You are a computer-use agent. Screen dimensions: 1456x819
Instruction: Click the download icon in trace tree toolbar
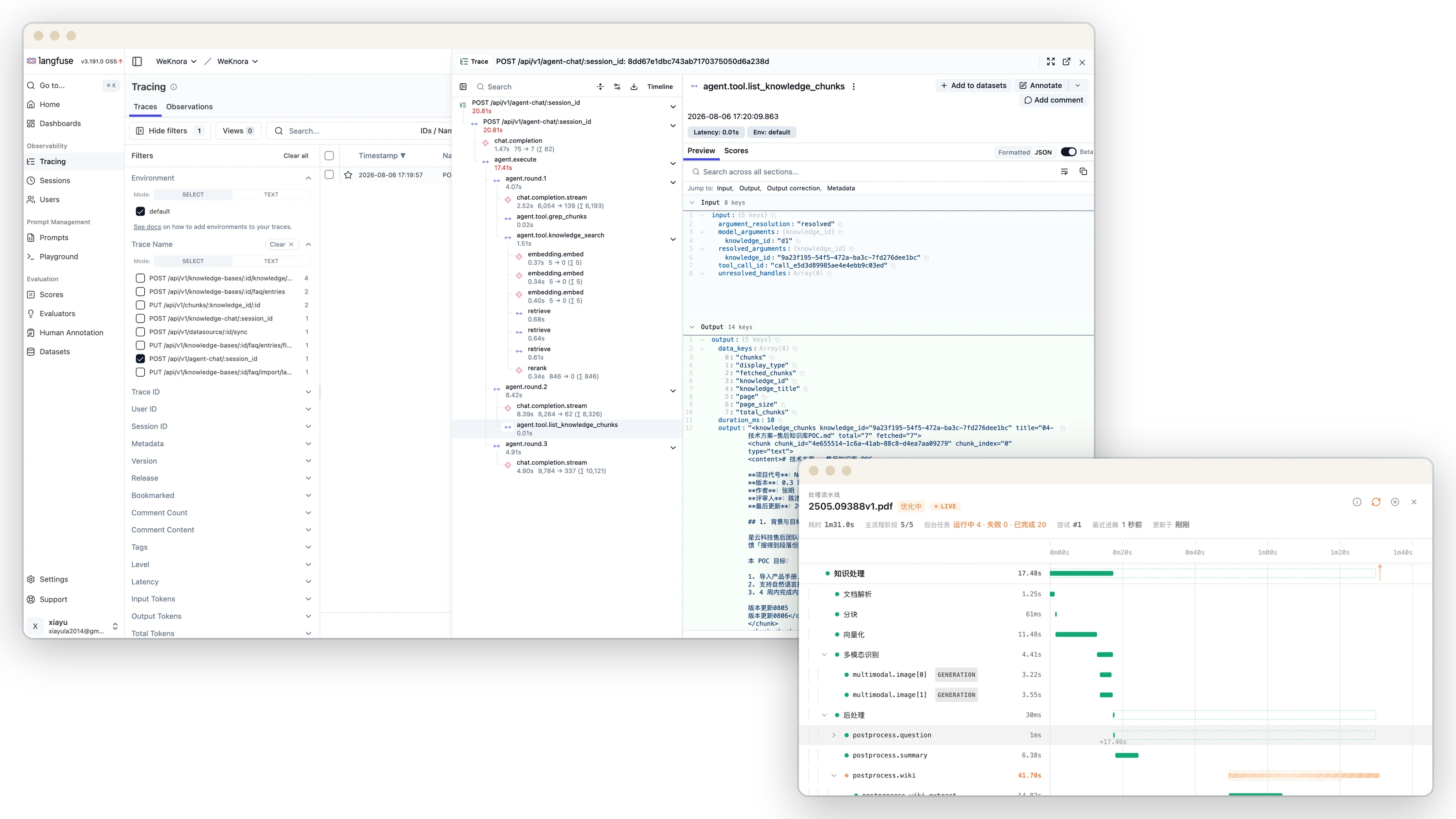coord(634,86)
